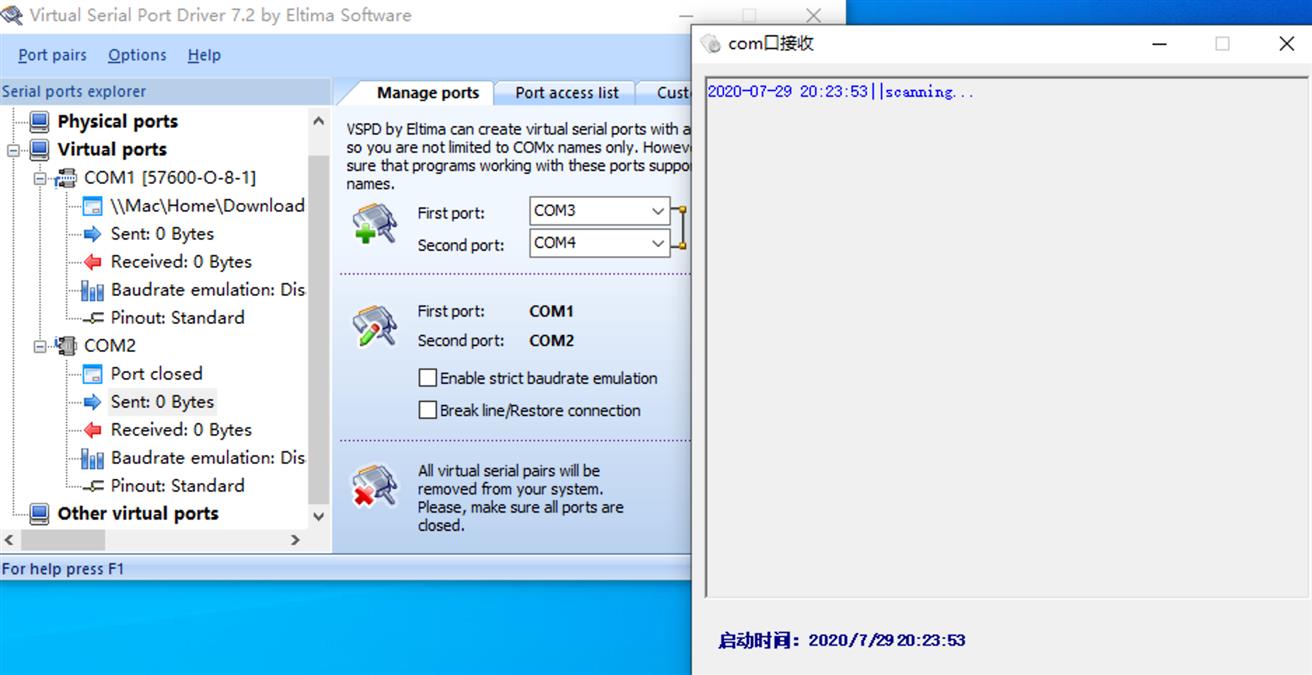The image size is (1312, 675).
Task: Select Pinout: Standard under COM1
Action: pos(177,317)
